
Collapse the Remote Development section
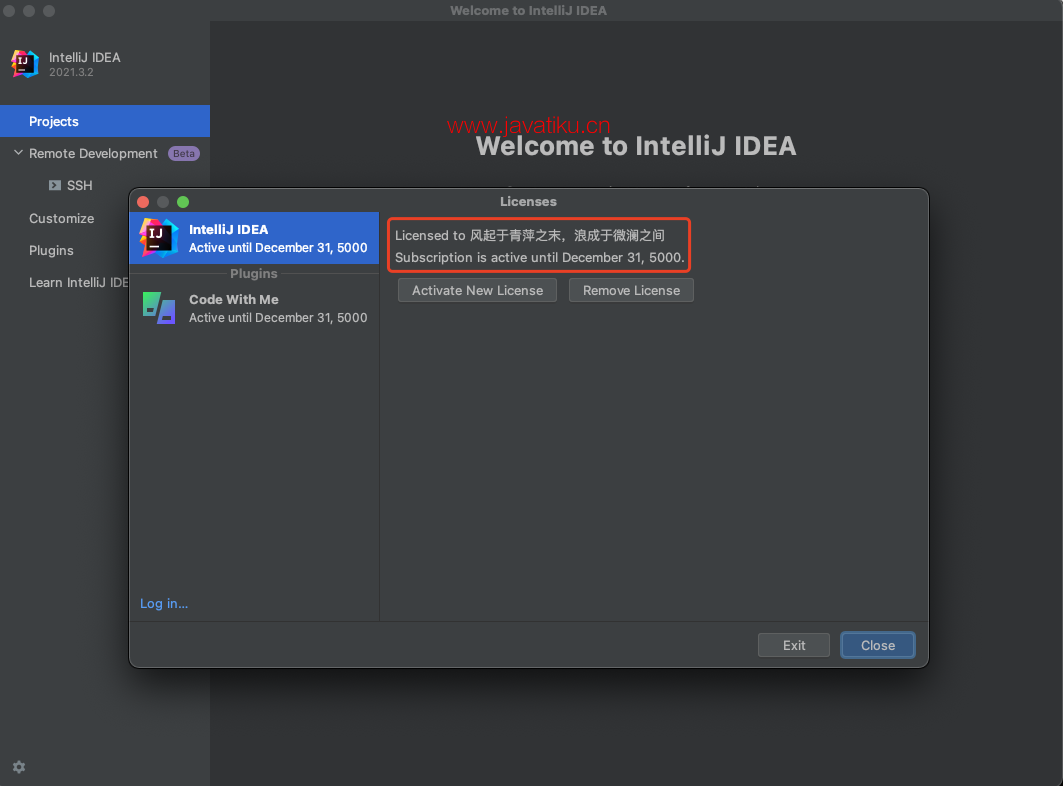point(18,153)
